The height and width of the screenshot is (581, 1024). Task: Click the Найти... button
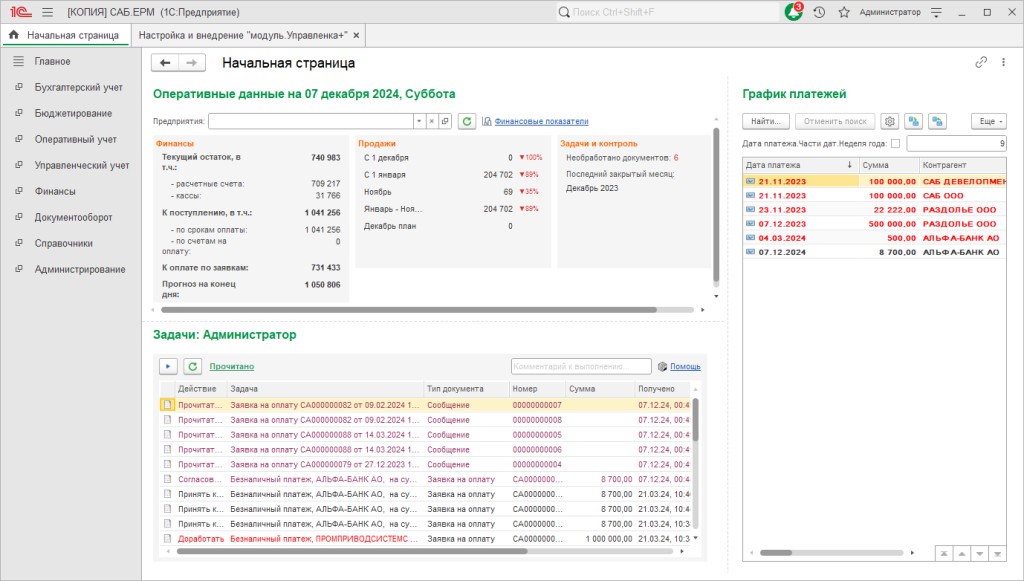[x=766, y=121]
